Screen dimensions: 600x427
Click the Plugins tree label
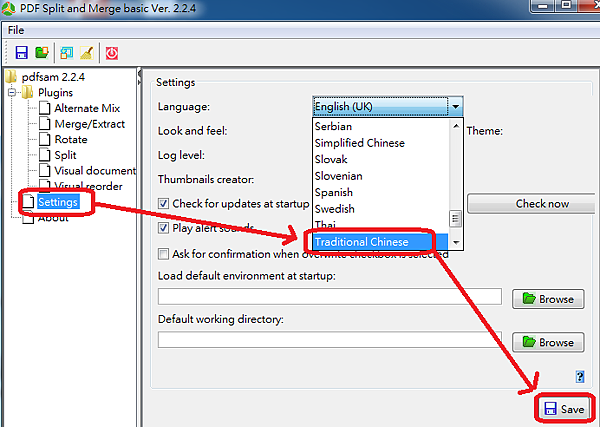[55, 93]
